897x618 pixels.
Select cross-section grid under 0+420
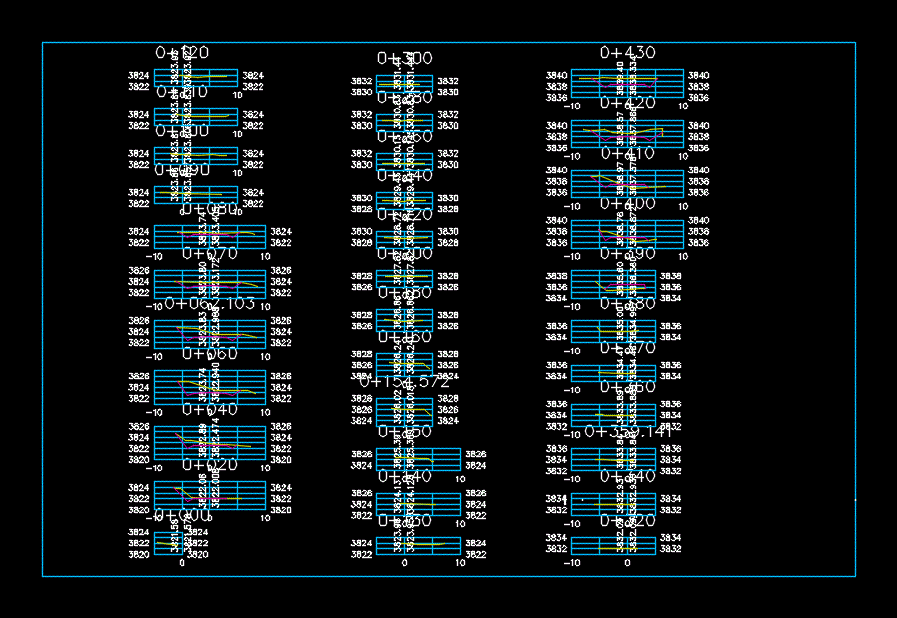(x=628, y=134)
